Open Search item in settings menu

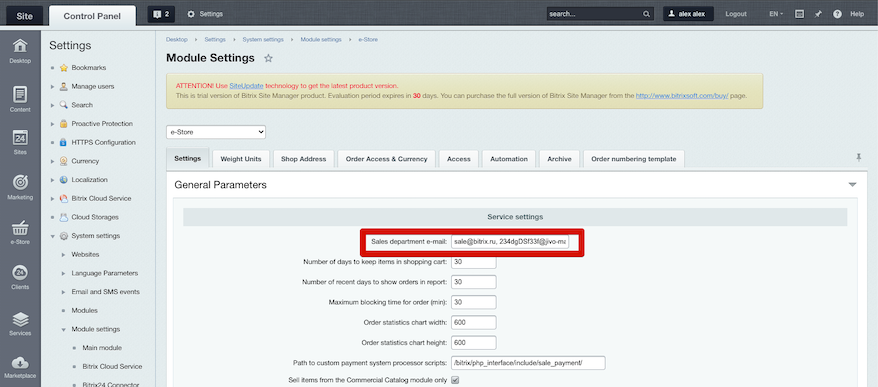point(82,105)
